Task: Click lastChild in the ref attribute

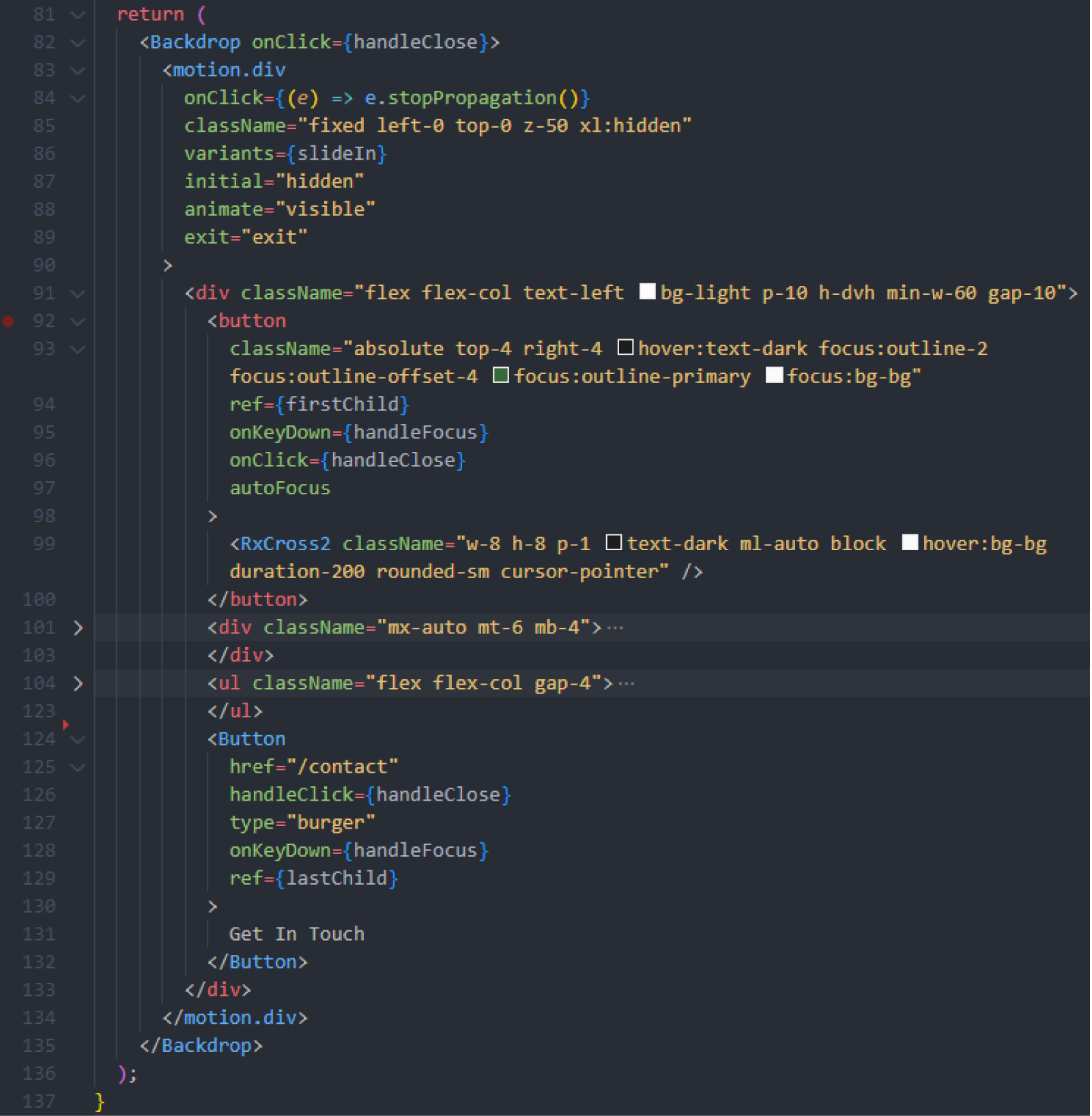Action: point(336,878)
